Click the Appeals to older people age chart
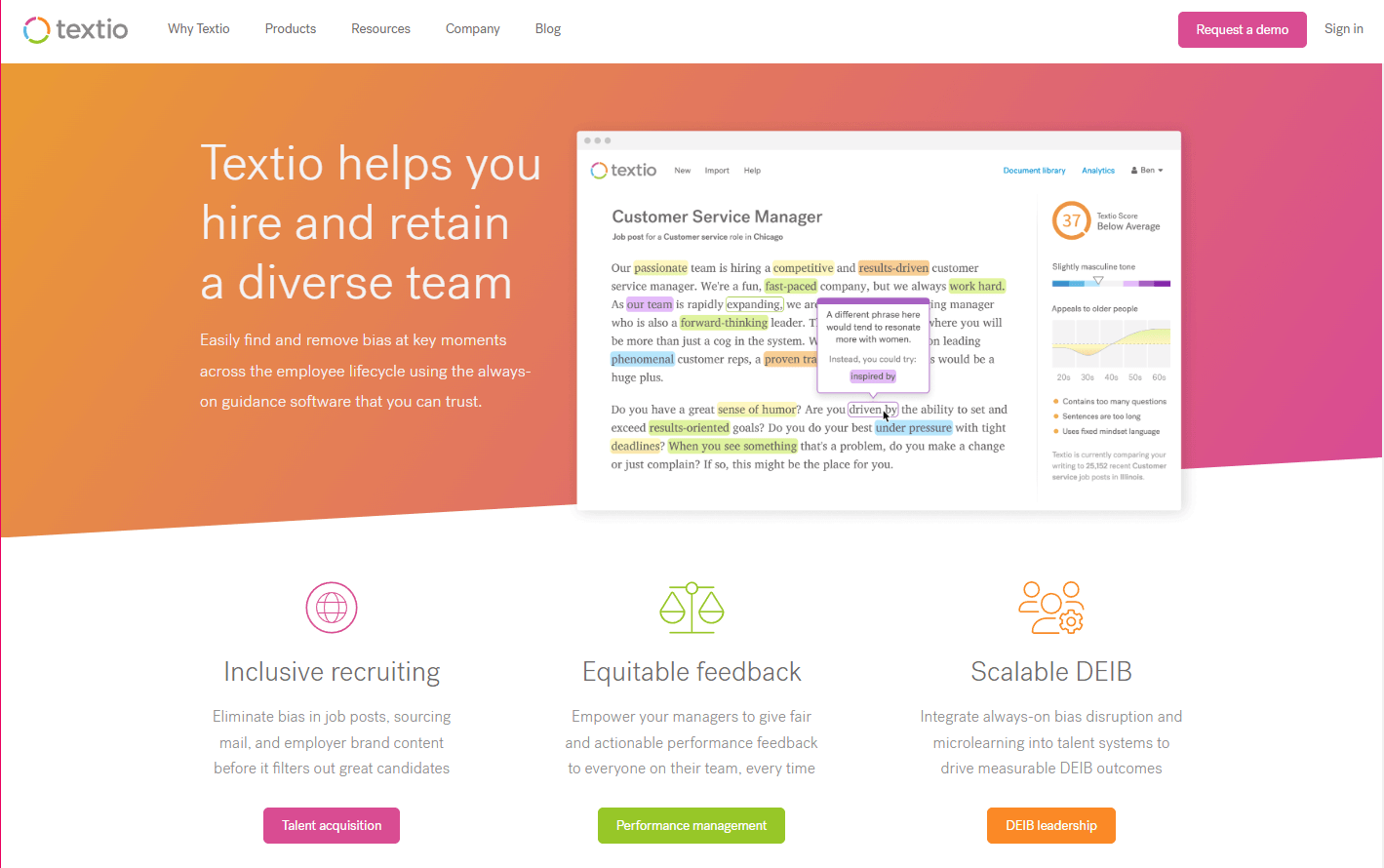The width and height of the screenshot is (1384, 868). click(x=1111, y=344)
